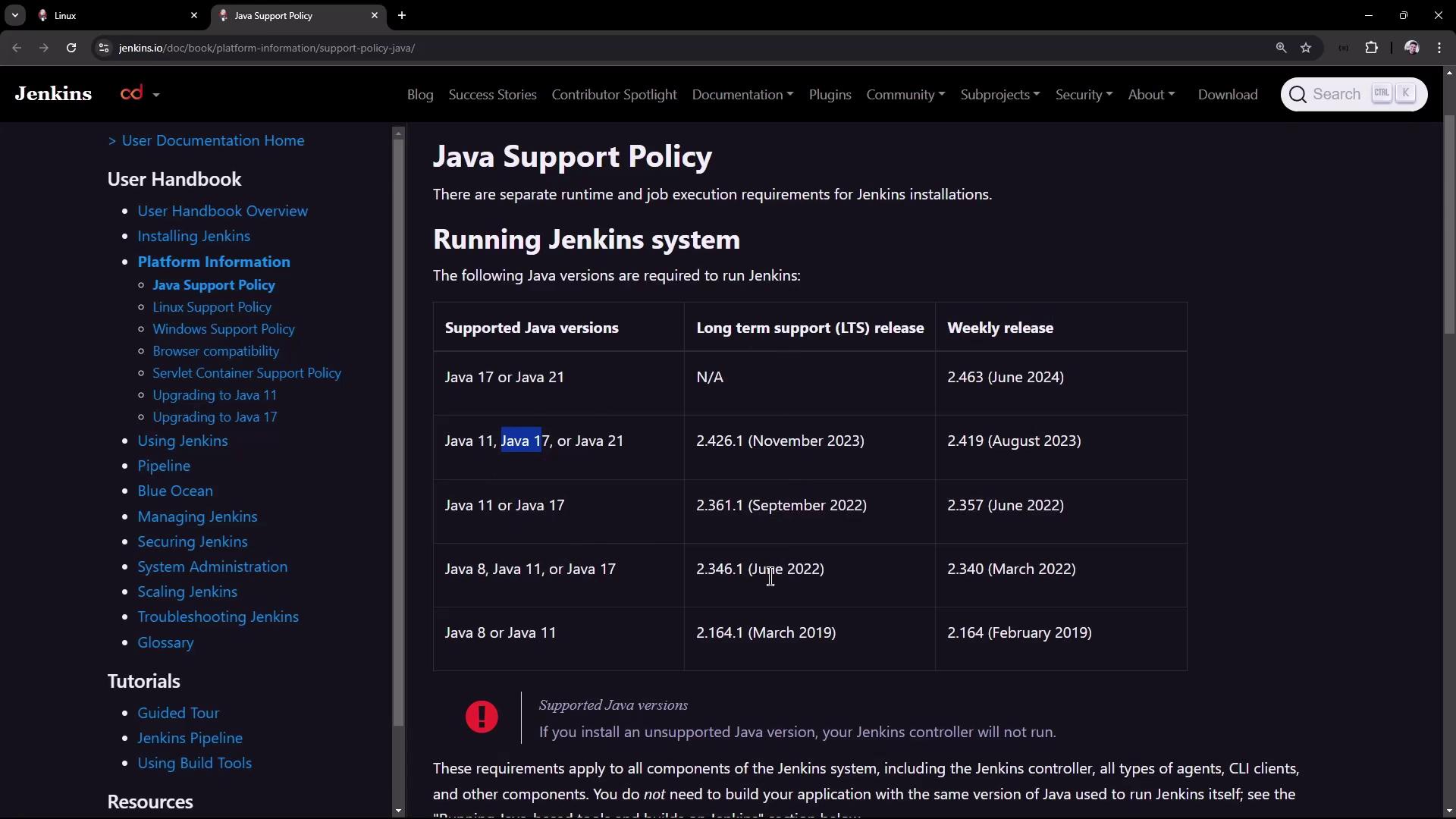This screenshot has height=819, width=1456.
Task: Open the browser profile avatar
Action: pos(1411,48)
